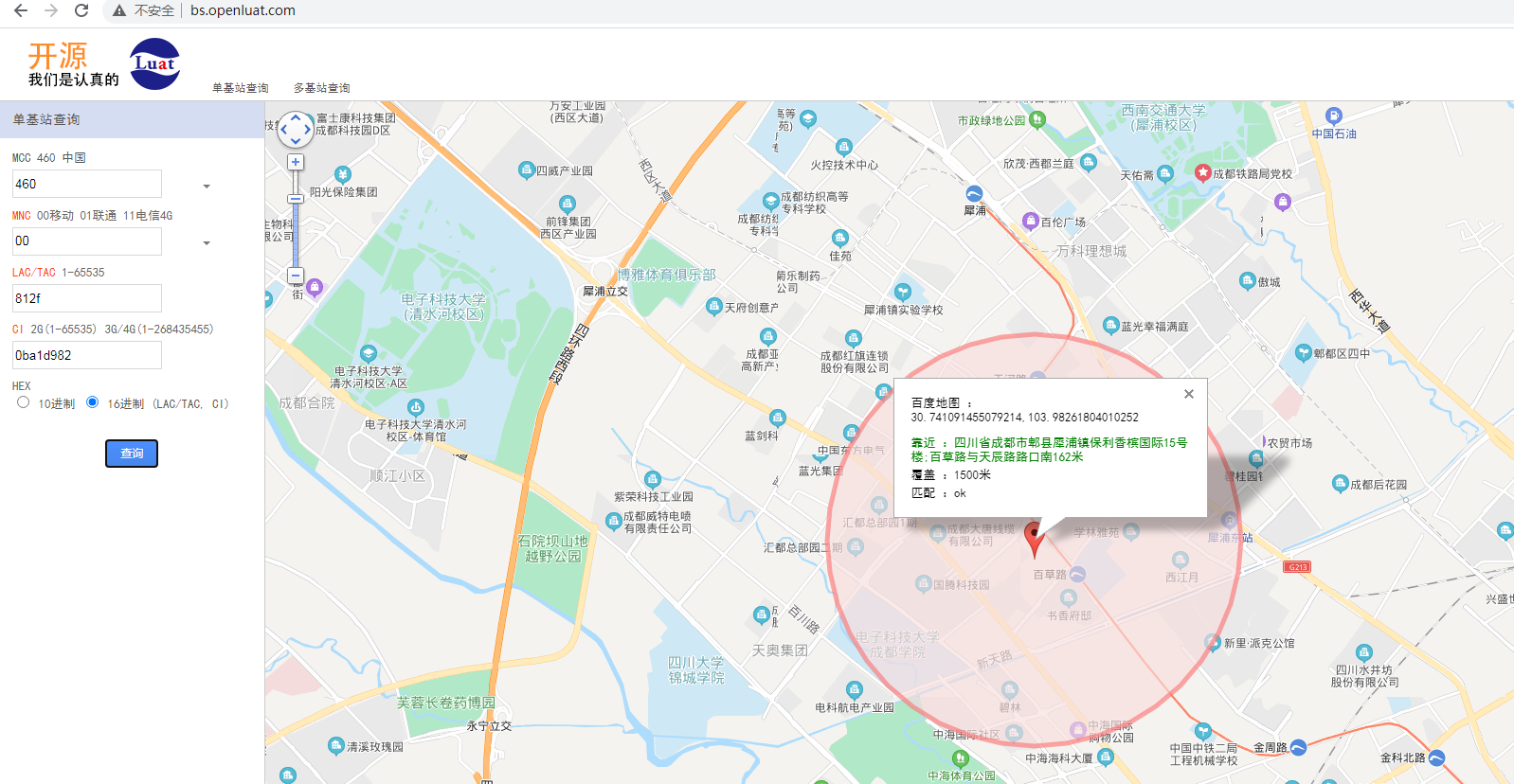This screenshot has width=1514, height=784.
Task: Click the 四川大学锦城学院 map label
Action: tap(696, 670)
